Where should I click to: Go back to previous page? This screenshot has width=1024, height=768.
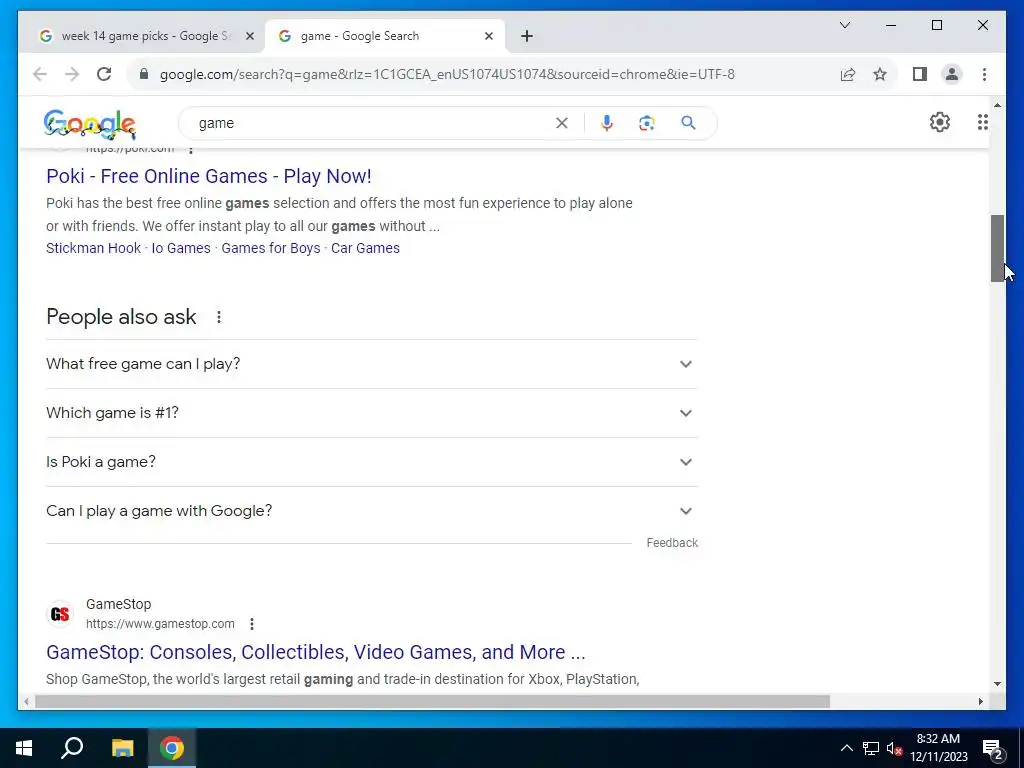point(40,74)
